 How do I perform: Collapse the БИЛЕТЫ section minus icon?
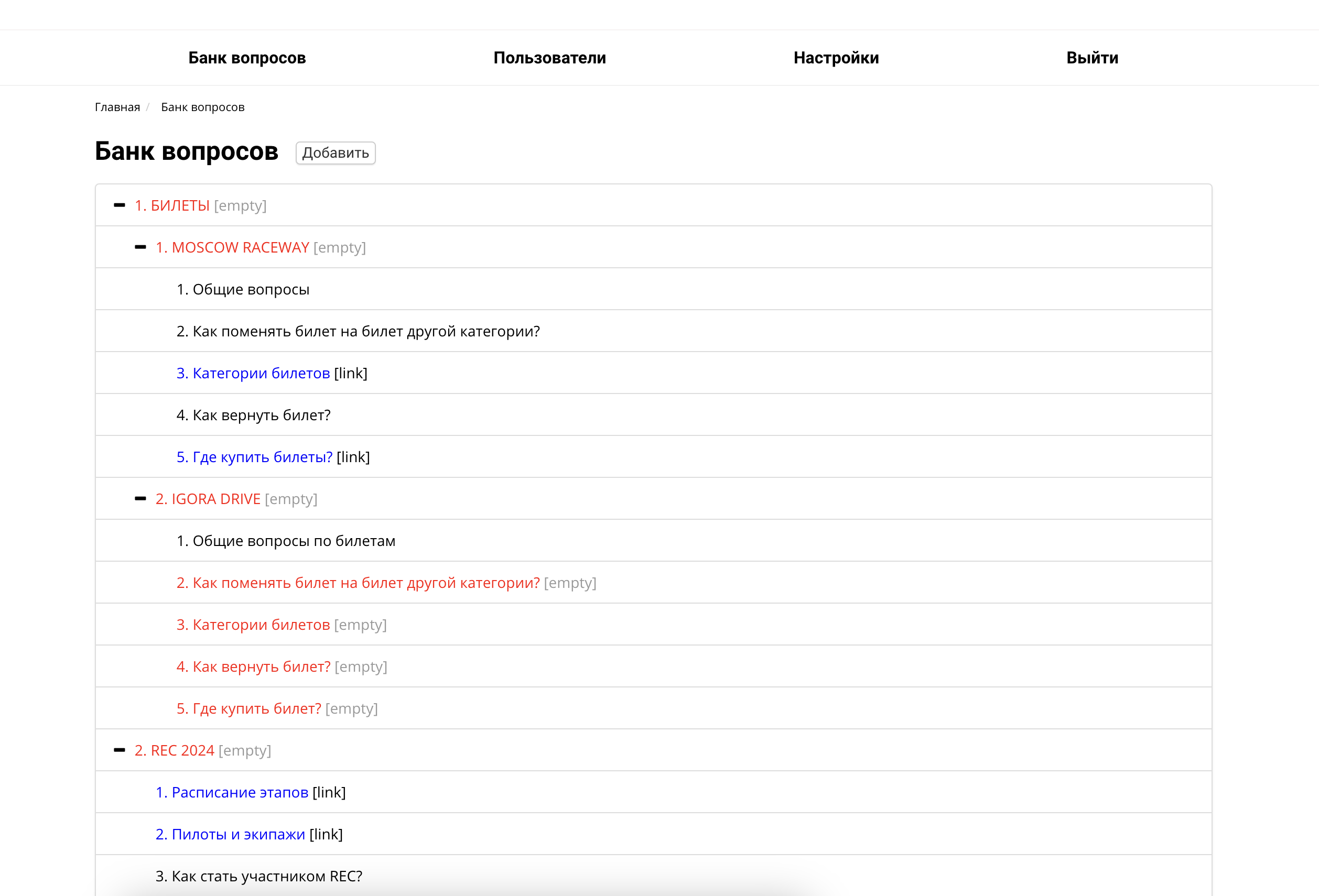click(119, 205)
